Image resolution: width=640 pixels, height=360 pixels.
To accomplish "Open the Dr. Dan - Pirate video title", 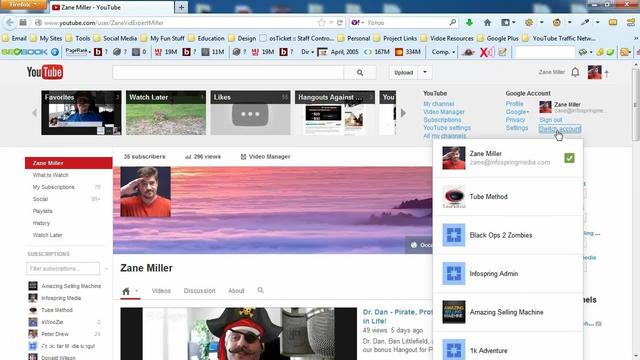I will (397, 316).
